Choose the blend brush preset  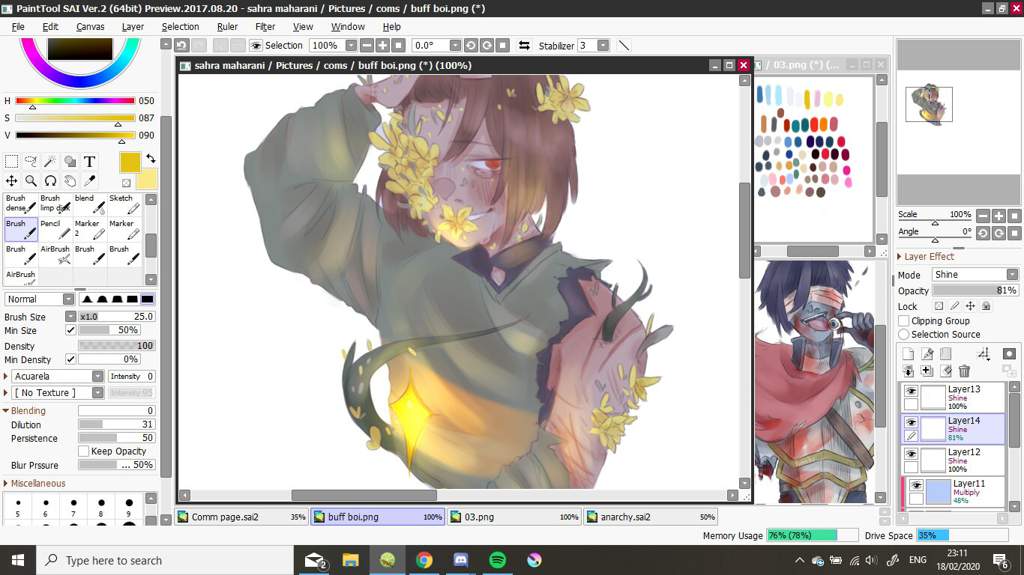(x=89, y=204)
